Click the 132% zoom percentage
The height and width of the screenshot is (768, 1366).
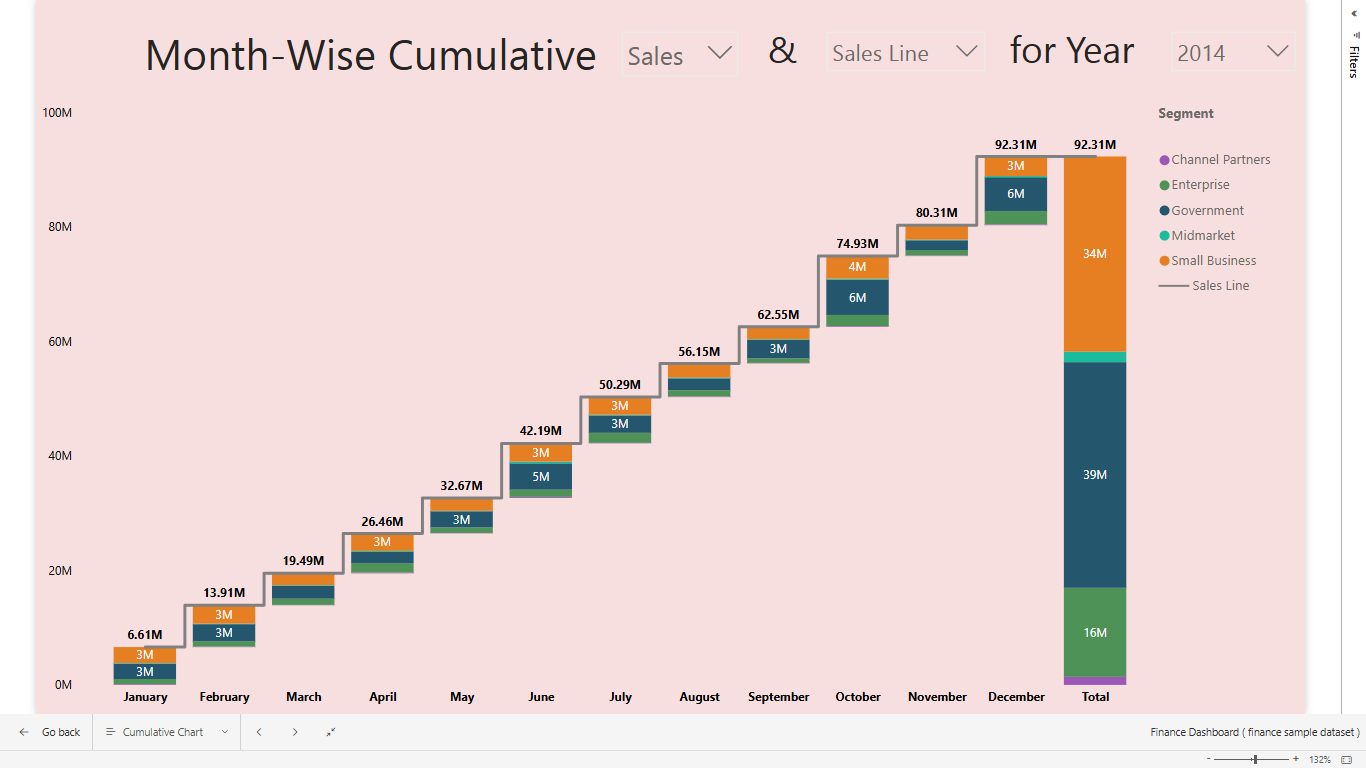pos(1322,760)
